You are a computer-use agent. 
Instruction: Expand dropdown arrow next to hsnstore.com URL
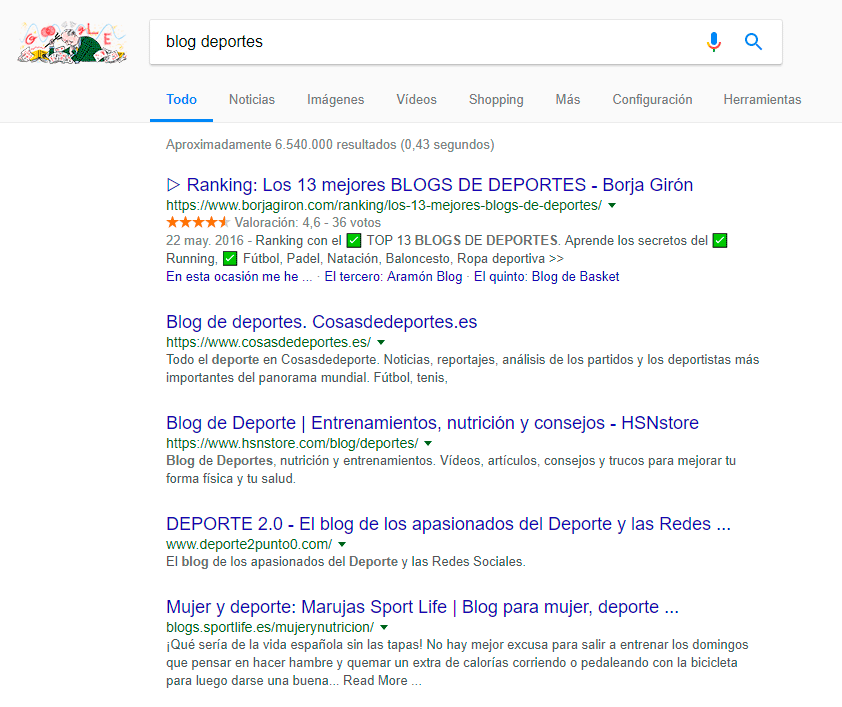[x=428, y=443]
